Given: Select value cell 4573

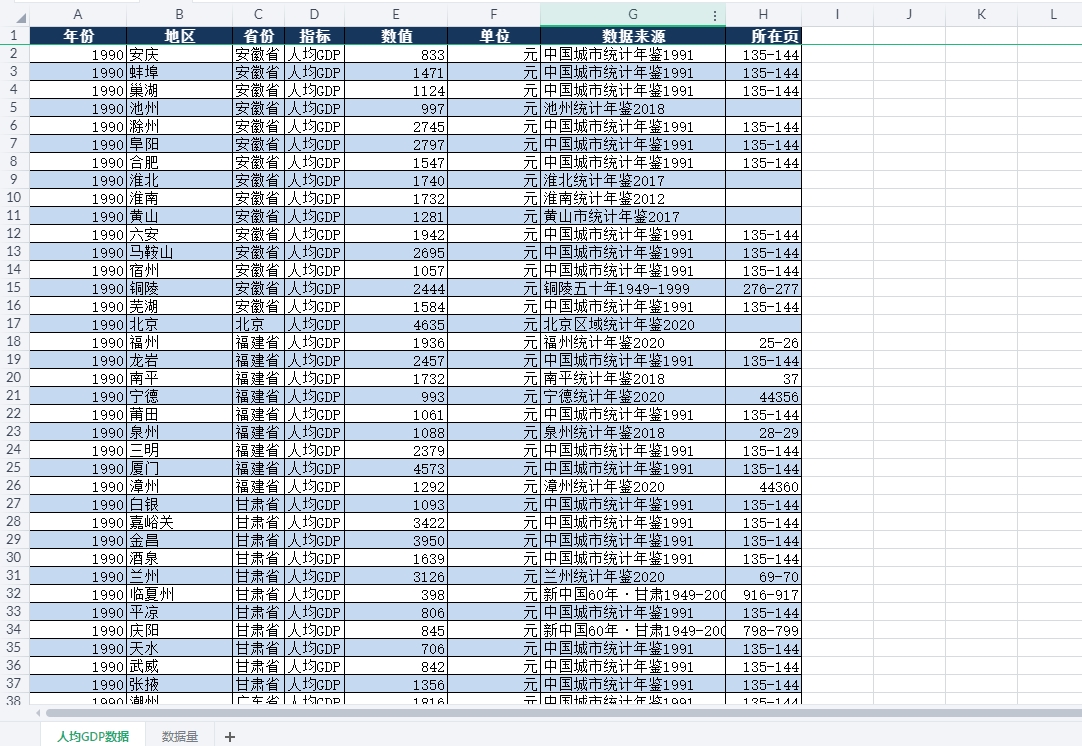Looking at the screenshot, I should click(x=395, y=469).
